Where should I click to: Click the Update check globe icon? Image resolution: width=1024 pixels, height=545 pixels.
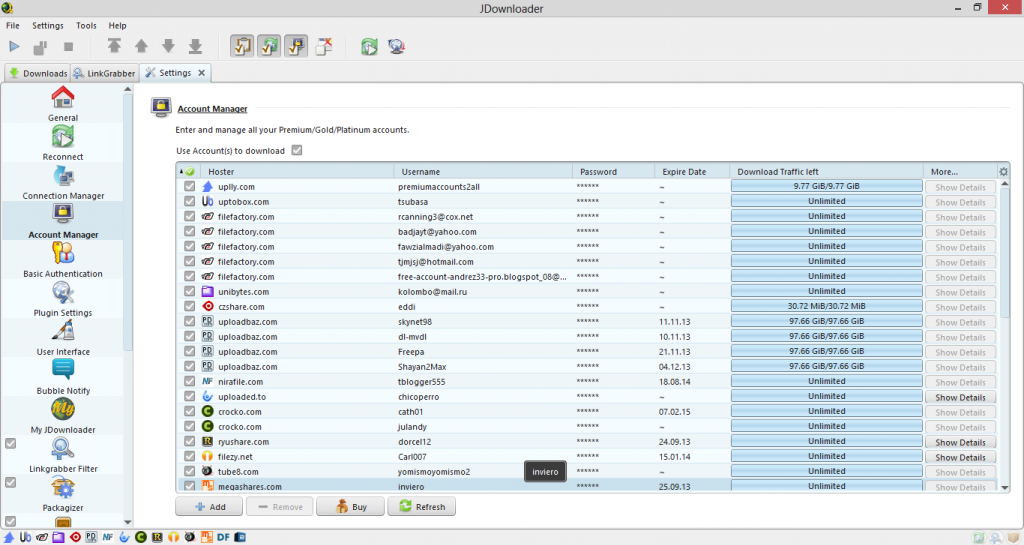[x=396, y=46]
